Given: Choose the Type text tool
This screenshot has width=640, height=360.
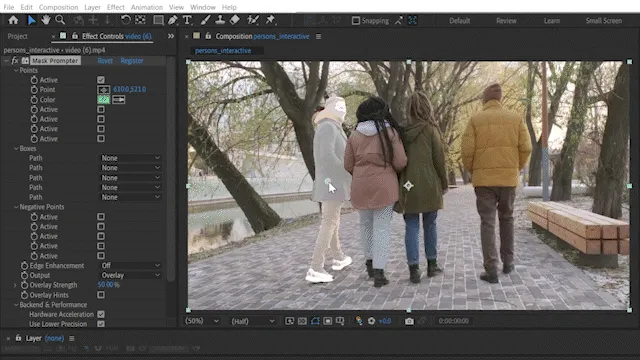Looking at the screenshot, I should pyautogui.click(x=187, y=20).
